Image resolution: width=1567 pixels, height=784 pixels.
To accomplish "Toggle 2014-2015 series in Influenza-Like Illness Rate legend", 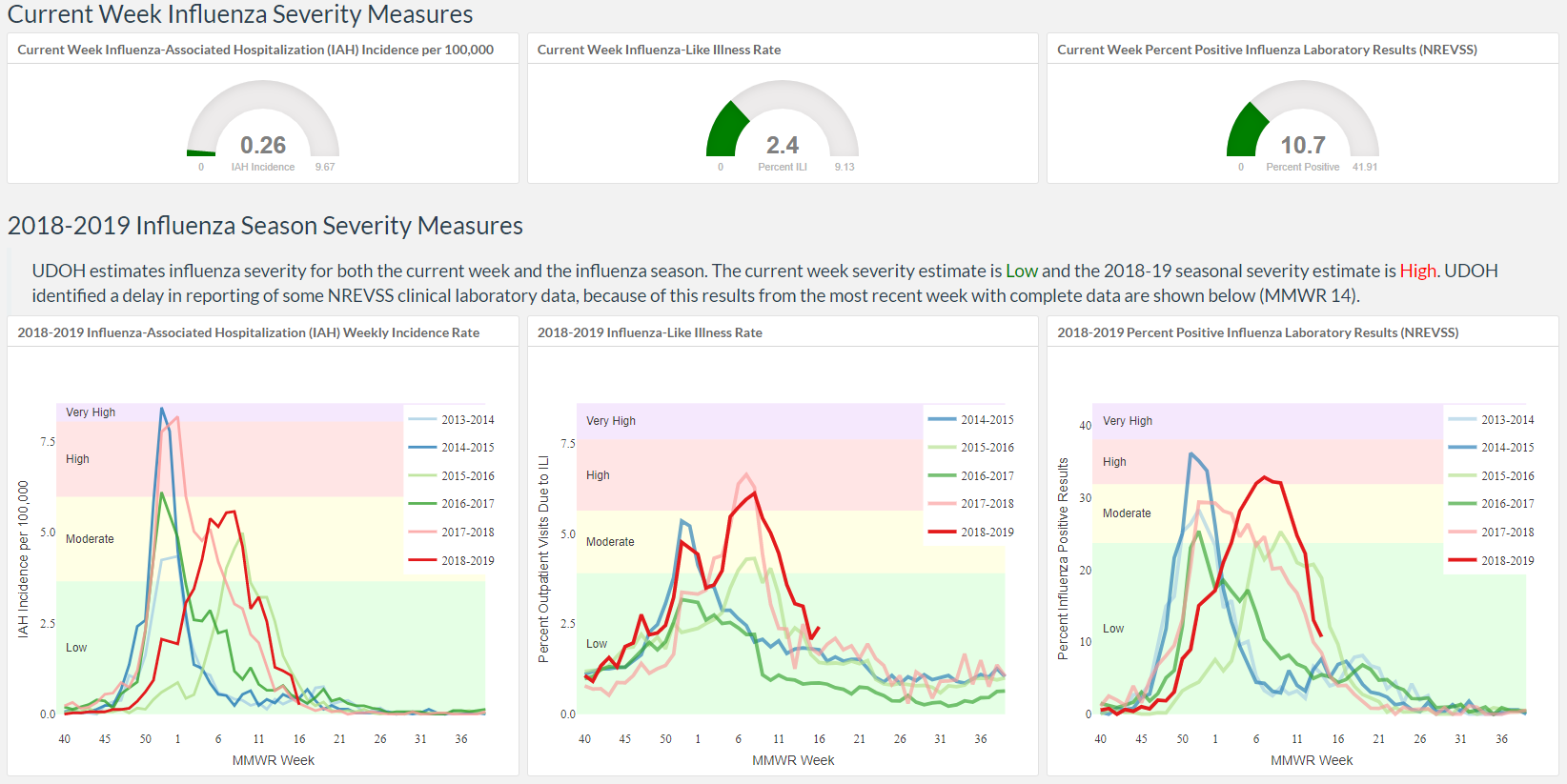I will click(971, 420).
